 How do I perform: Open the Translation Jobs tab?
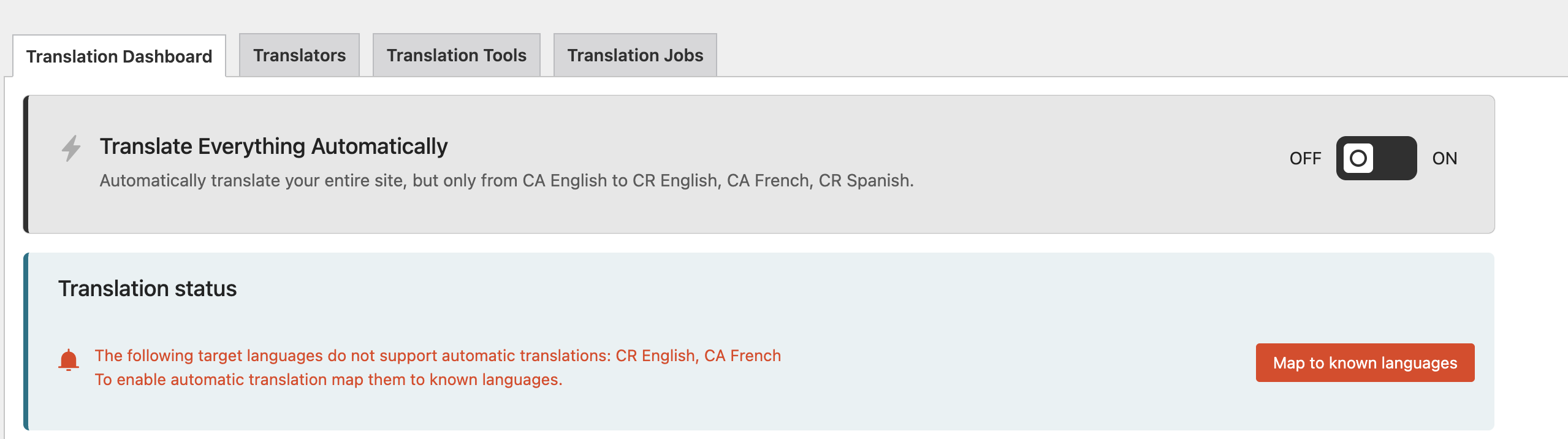click(635, 55)
